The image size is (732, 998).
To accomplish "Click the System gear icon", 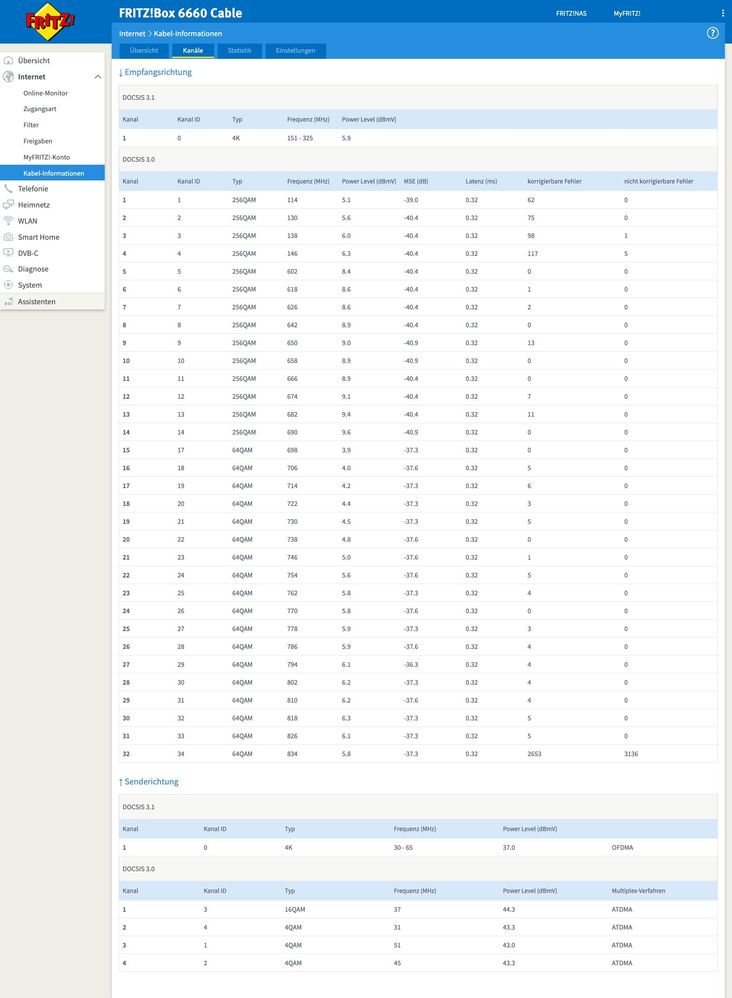I will [x=8, y=285].
